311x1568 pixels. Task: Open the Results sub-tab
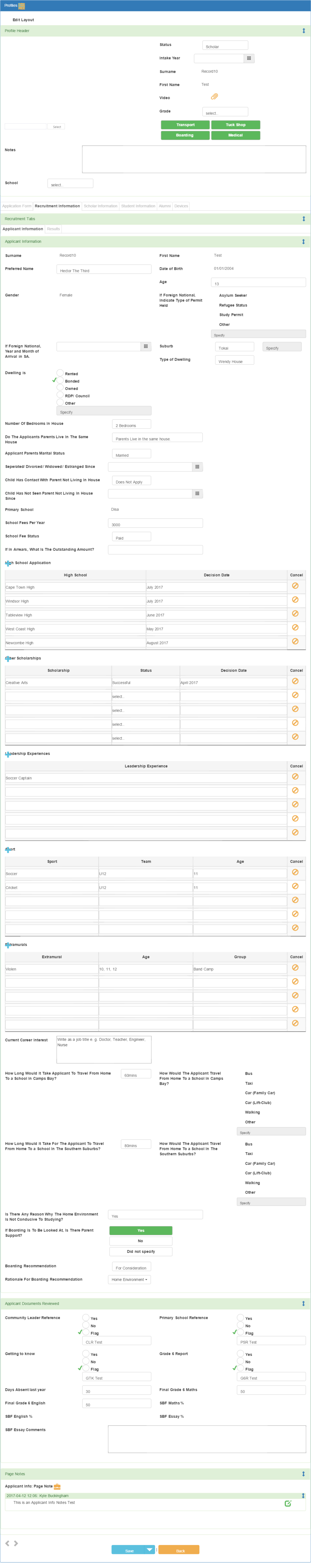point(53,229)
